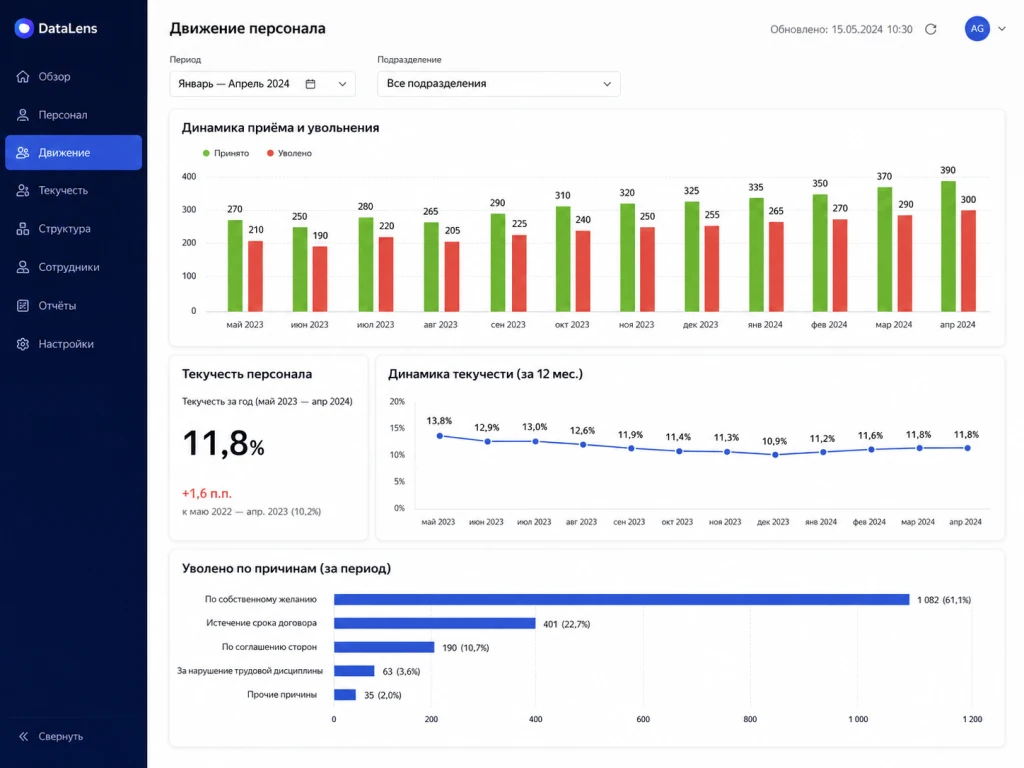Click the gear icon for Настройки
Image resolution: width=1024 pixels, height=768 pixels.
click(23, 344)
